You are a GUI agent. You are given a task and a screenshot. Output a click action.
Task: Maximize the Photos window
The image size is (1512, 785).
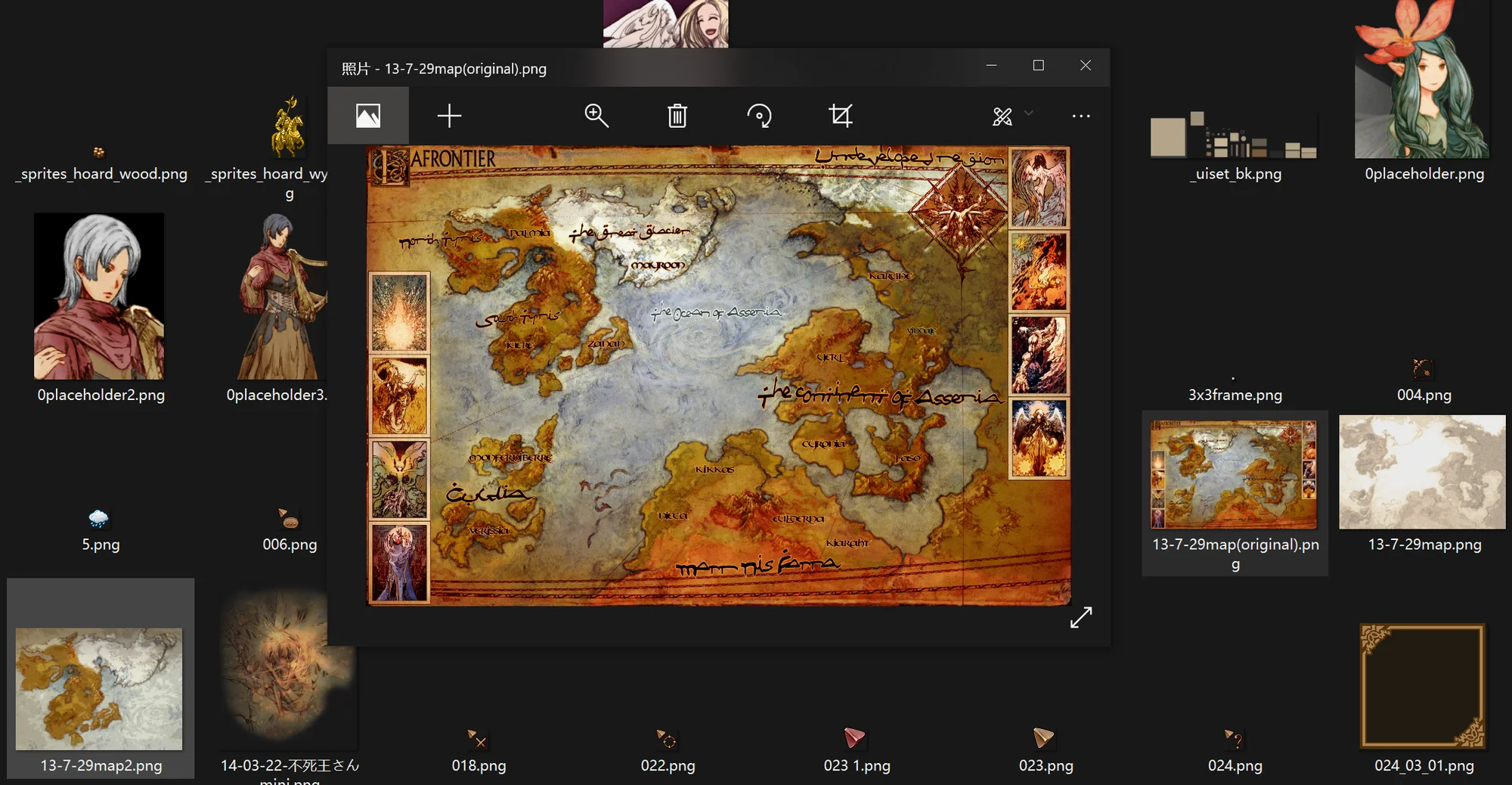(x=1039, y=66)
